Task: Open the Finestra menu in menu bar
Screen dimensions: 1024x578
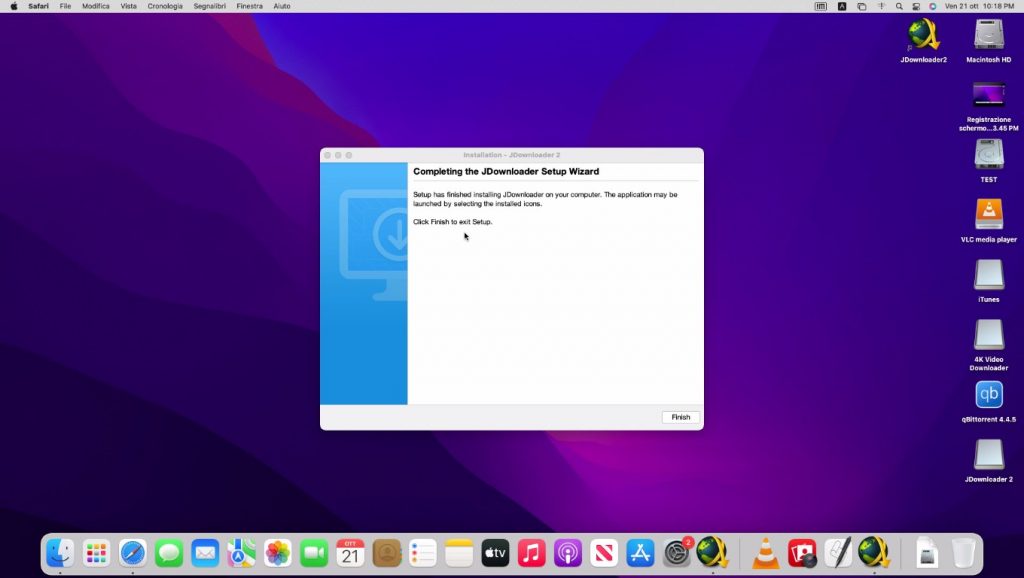Action: click(x=249, y=6)
